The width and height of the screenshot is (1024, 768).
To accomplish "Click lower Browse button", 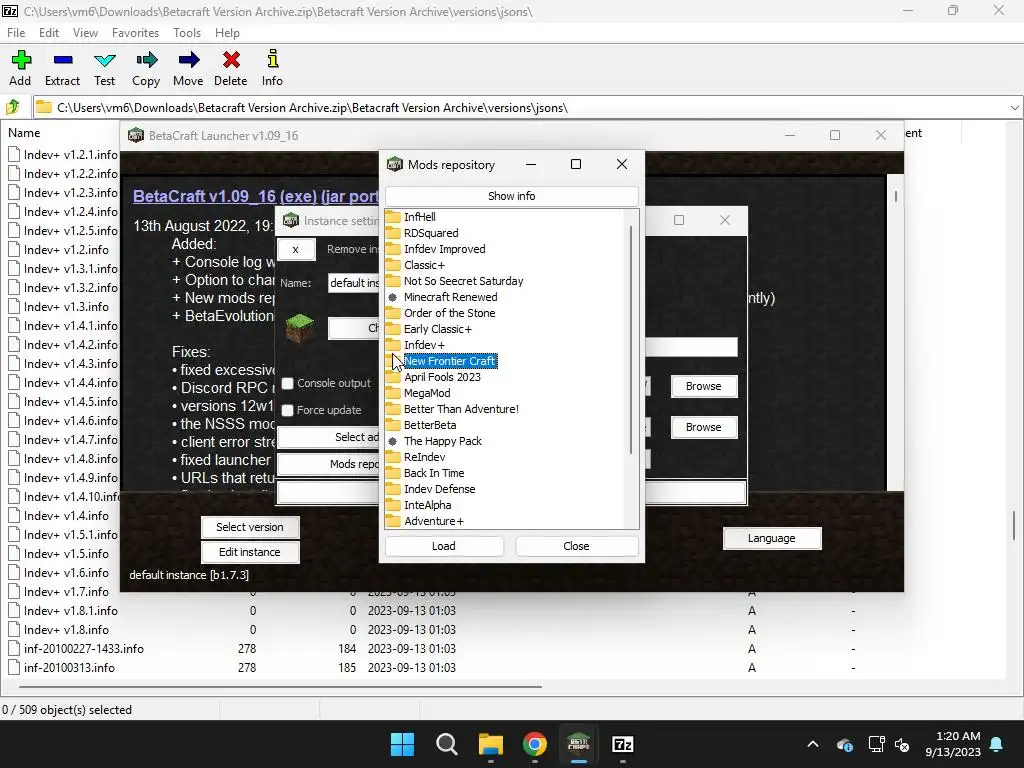I will click(704, 427).
